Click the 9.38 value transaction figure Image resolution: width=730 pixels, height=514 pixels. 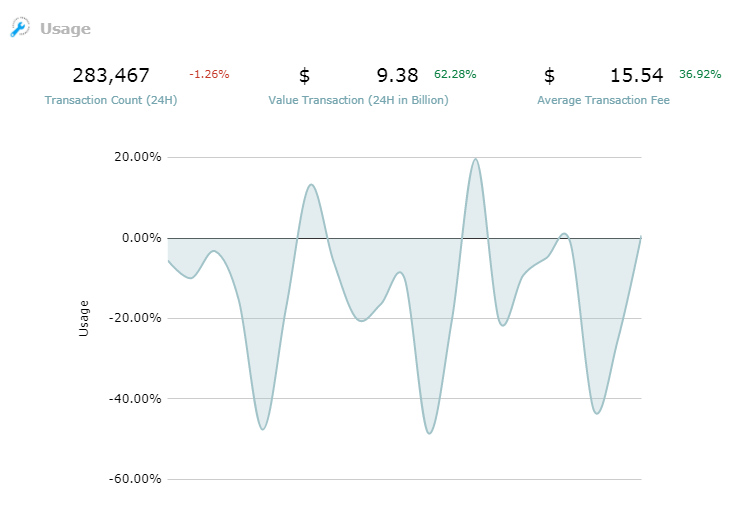pyautogui.click(x=397, y=75)
